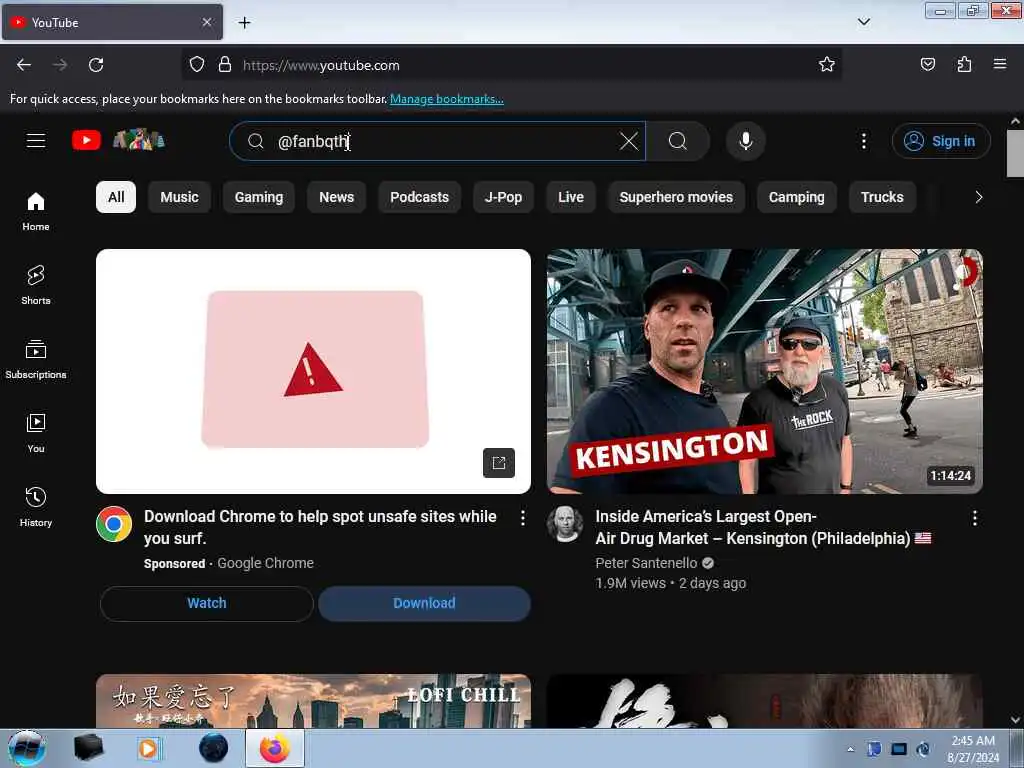This screenshot has width=1024, height=768.
Task: Open the Download Chrome ad title
Action: [x=320, y=527]
